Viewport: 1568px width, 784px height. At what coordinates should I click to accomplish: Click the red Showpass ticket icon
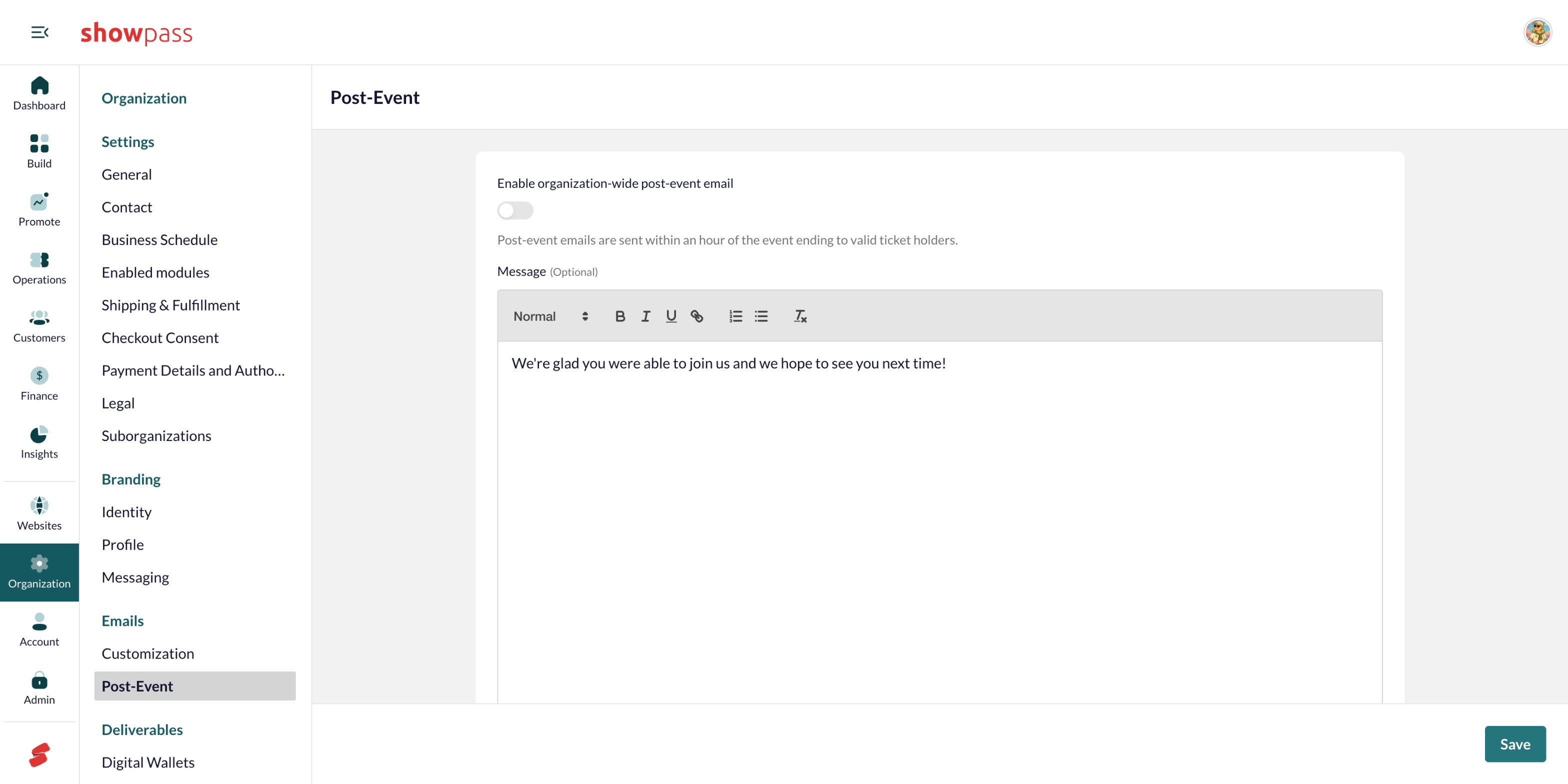point(39,755)
